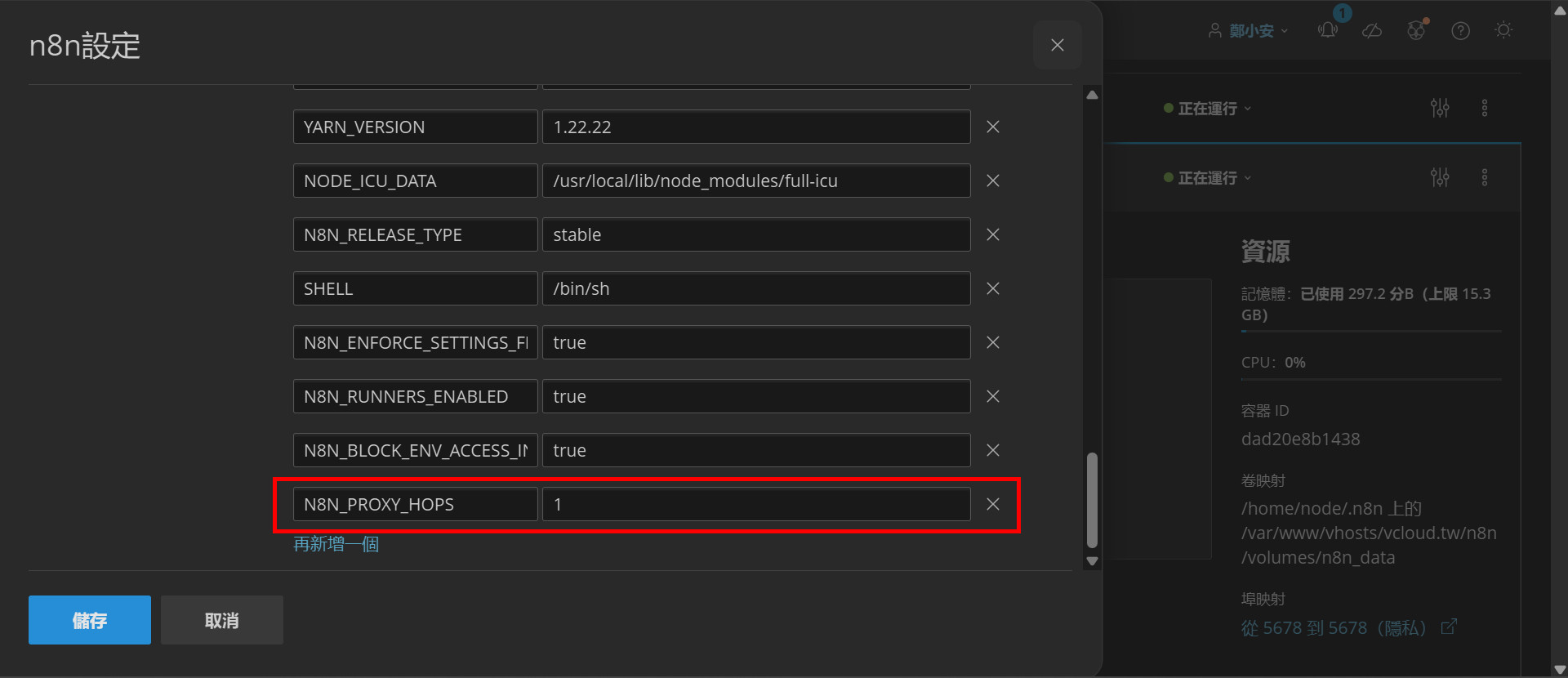Open the 鄭小安 user account menu
The width and height of the screenshot is (1568, 678).
coord(1248,30)
